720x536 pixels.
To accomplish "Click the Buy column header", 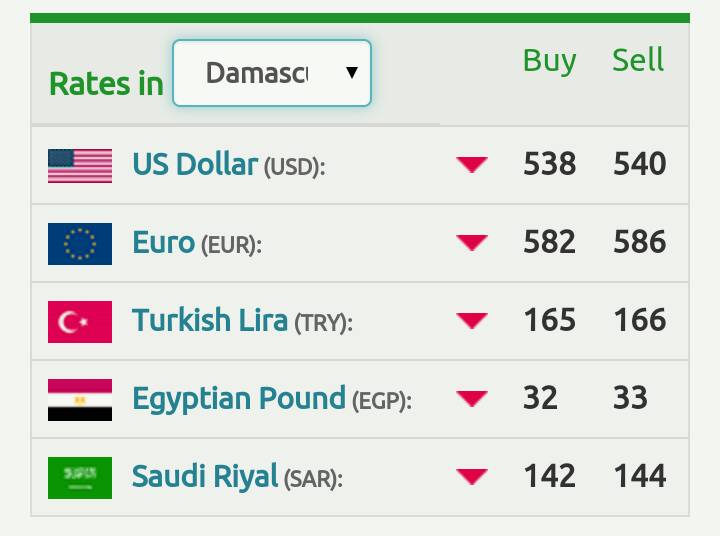I will click(549, 60).
